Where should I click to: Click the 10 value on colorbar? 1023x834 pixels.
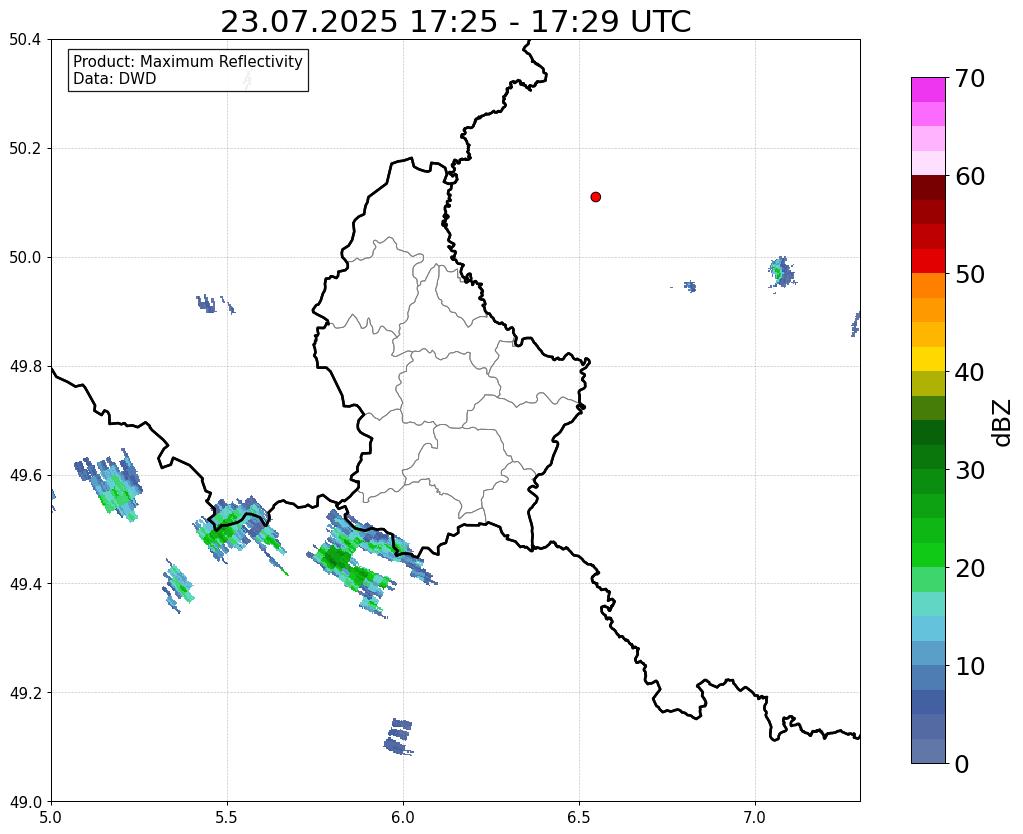(969, 666)
